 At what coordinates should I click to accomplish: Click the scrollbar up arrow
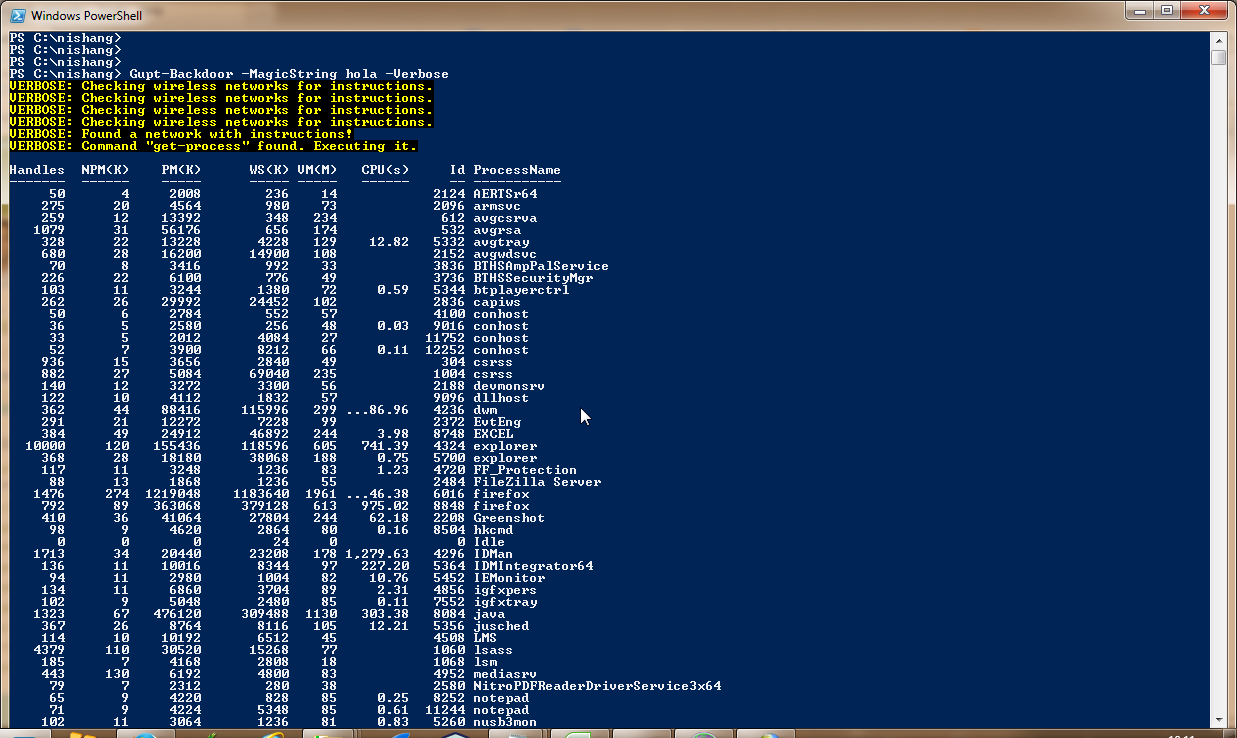[x=1218, y=39]
